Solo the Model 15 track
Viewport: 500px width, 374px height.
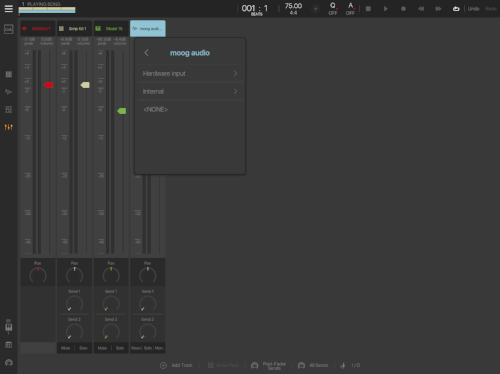coord(120,348)
